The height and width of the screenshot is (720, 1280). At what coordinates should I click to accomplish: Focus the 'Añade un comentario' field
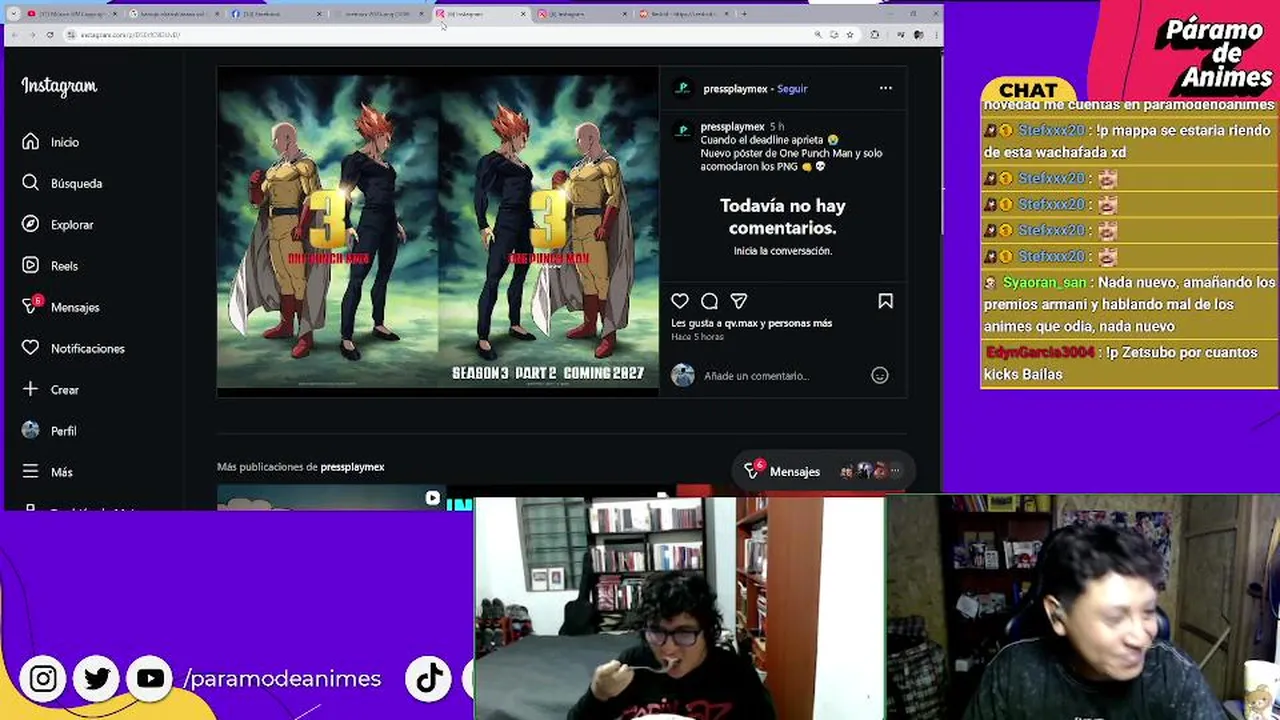[780, 376]
